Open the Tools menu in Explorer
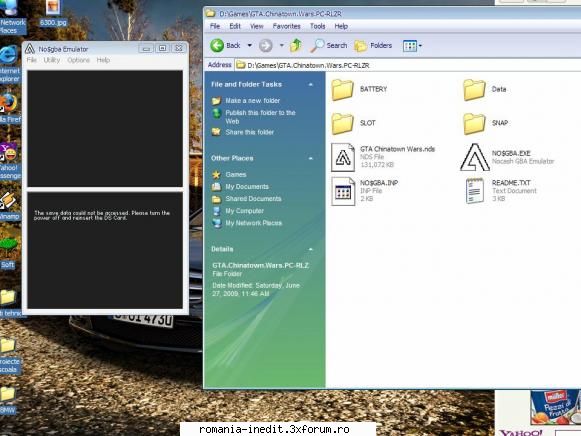 [318, 26]
